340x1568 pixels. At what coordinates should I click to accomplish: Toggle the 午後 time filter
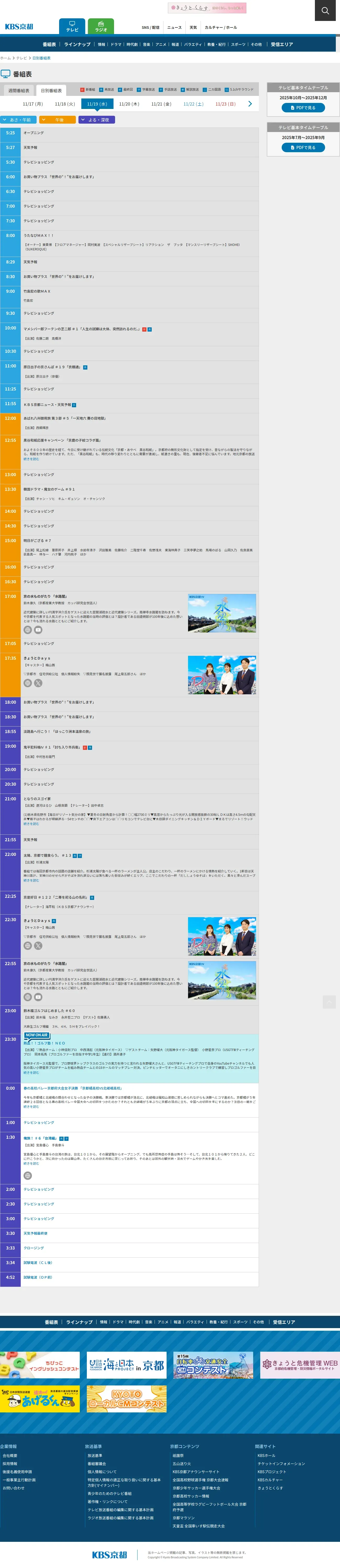click(58, 120)
